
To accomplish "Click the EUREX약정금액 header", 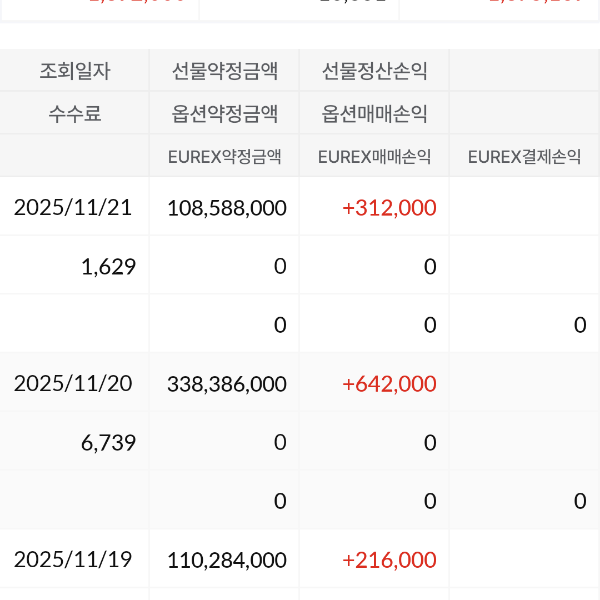I will click(x=224, y=157).
